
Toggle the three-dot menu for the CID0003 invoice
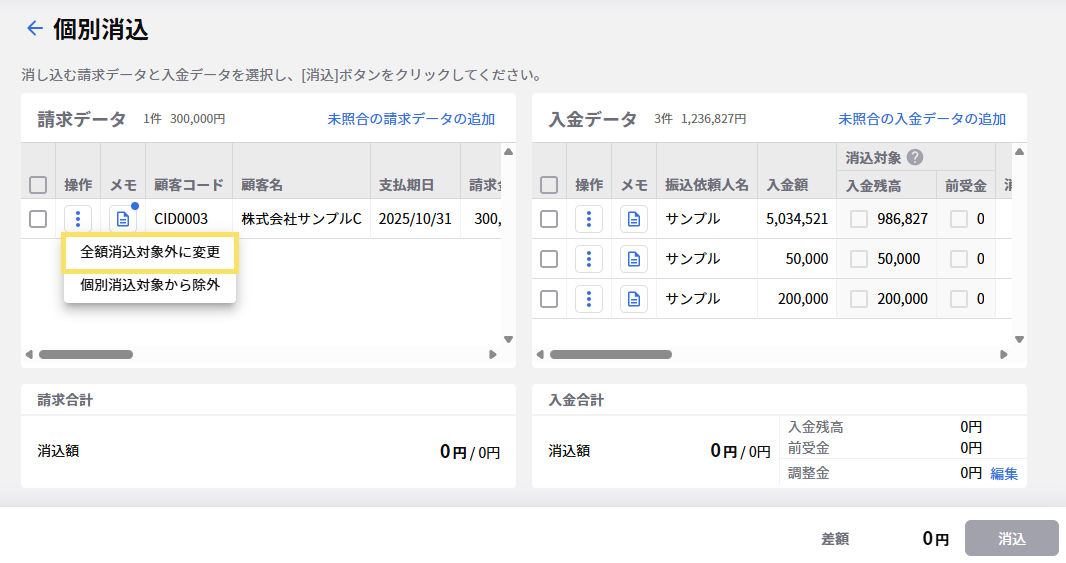[78, 219]
